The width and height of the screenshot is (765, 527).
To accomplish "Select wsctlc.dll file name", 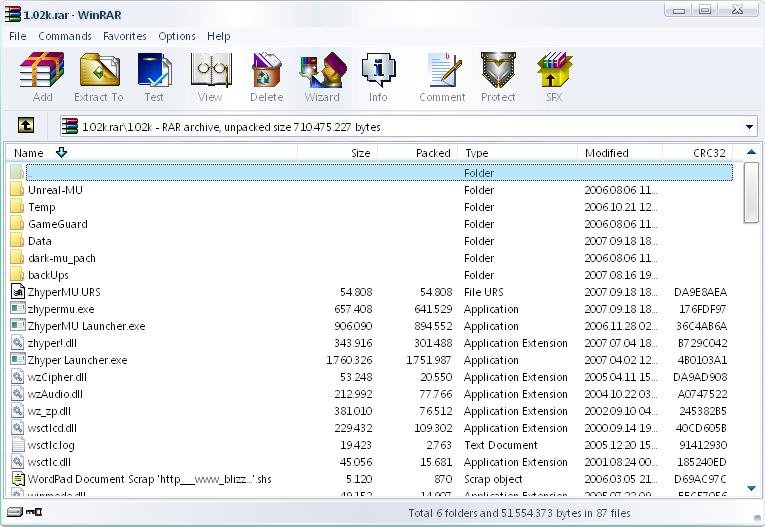I will pos(49,462).
